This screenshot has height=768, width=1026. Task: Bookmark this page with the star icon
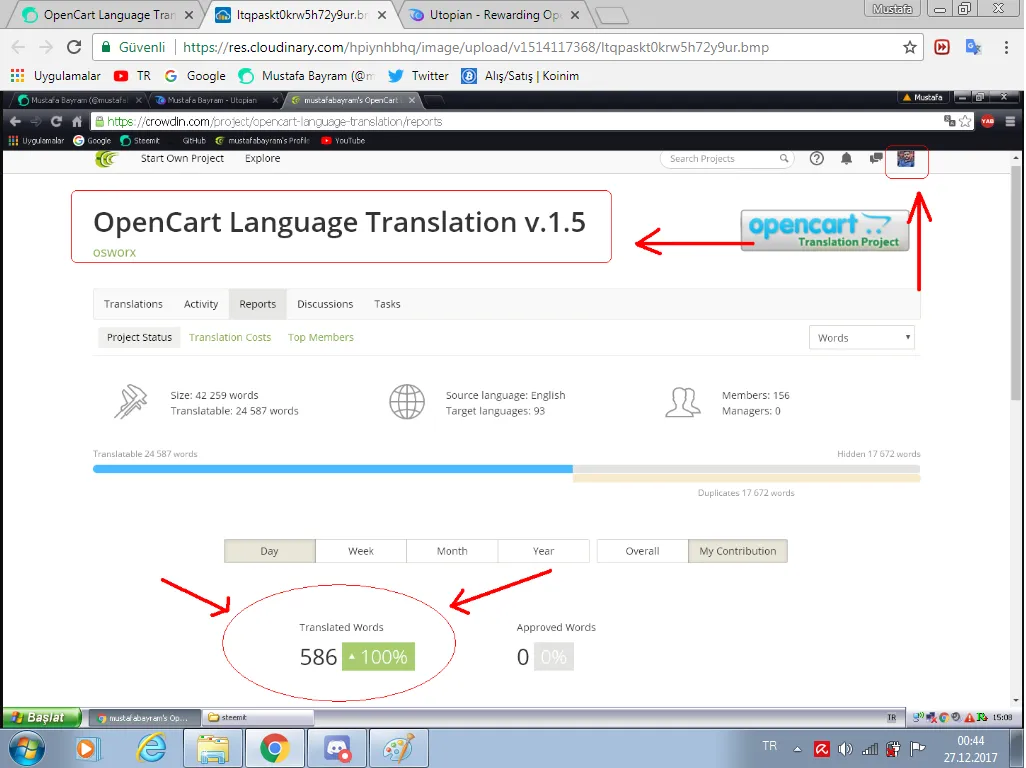click(x=910, y=47)
